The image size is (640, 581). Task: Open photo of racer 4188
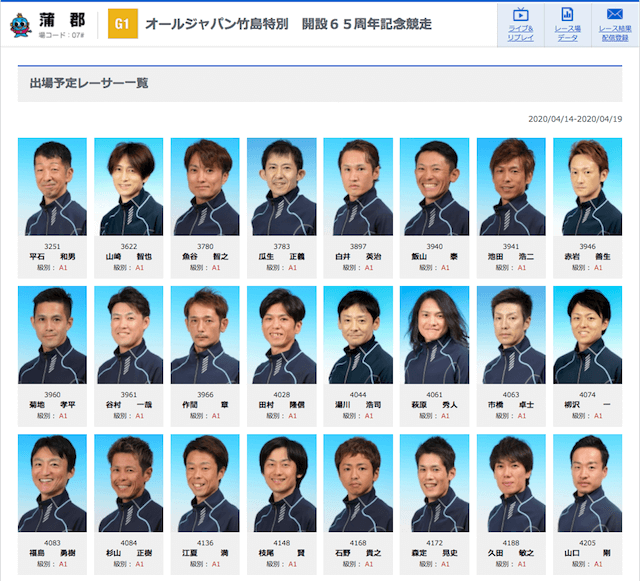pyautogui.click(x=511, y=483)
